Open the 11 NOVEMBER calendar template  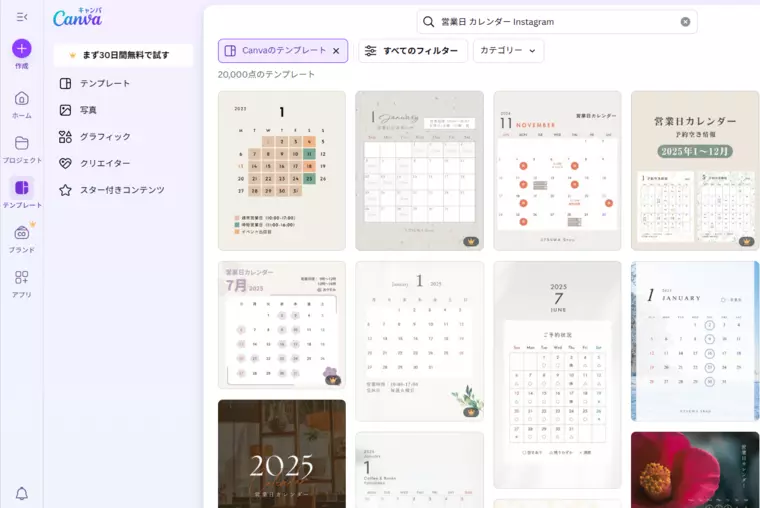pos(557,171)
